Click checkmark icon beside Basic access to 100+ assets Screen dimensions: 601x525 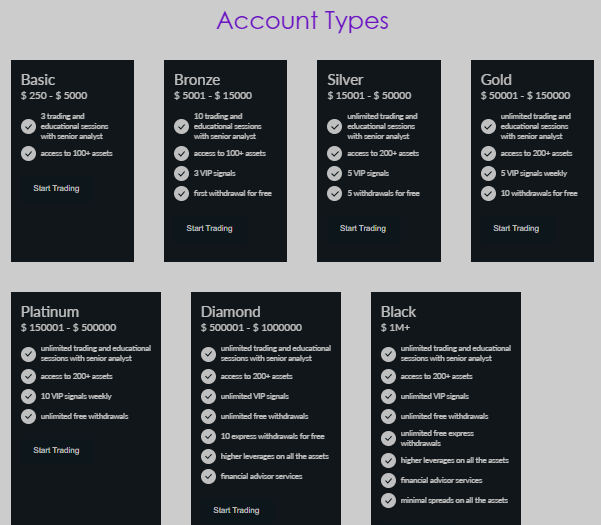click(x=28, y=153)
